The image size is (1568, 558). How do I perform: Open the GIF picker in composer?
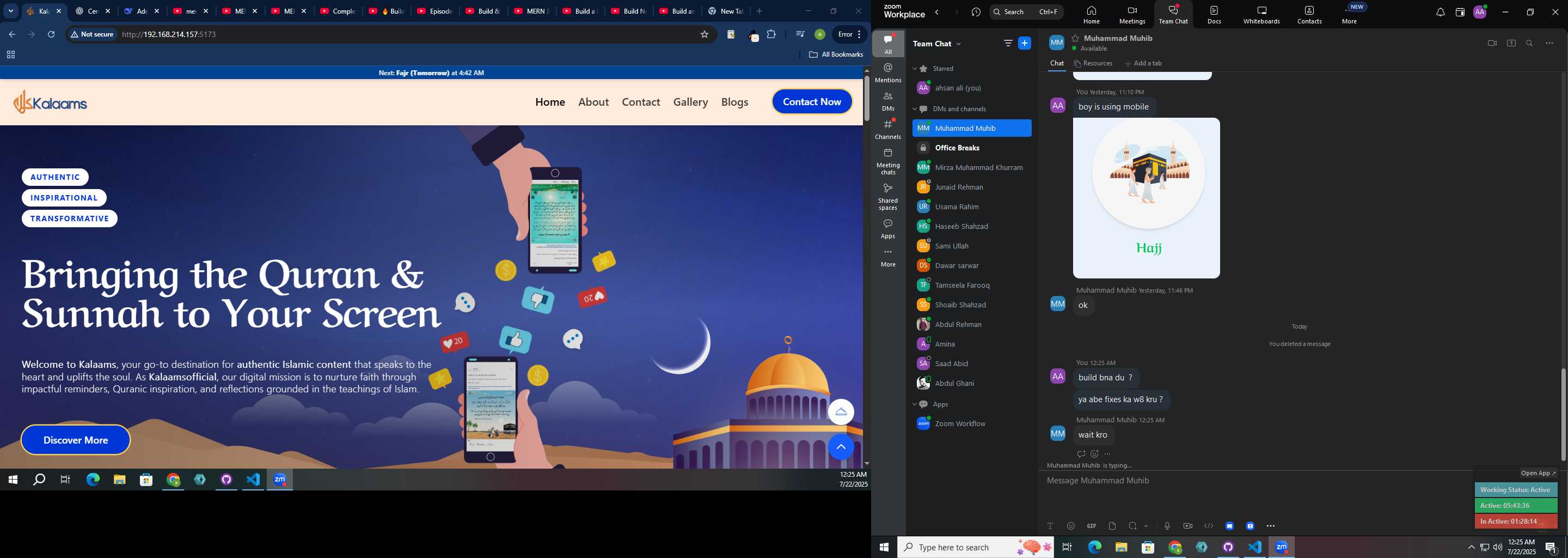click(x=1092, y=526)
